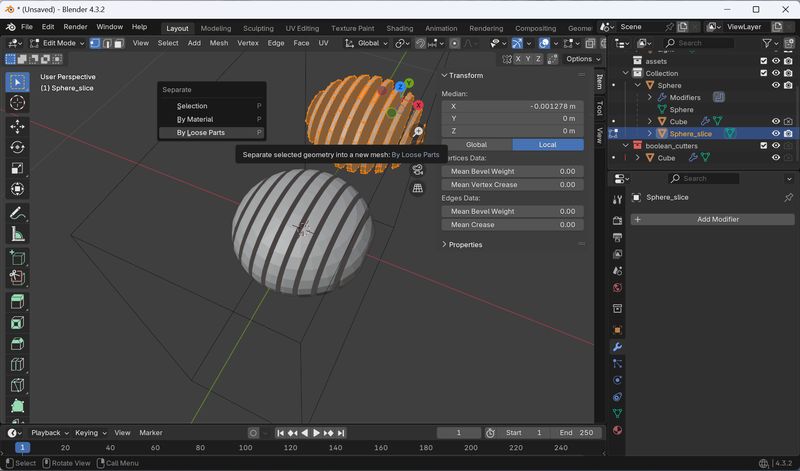Open the Render properties tab
The width and height of the screenshot is (800, 471).
click(x=617, y=220)
